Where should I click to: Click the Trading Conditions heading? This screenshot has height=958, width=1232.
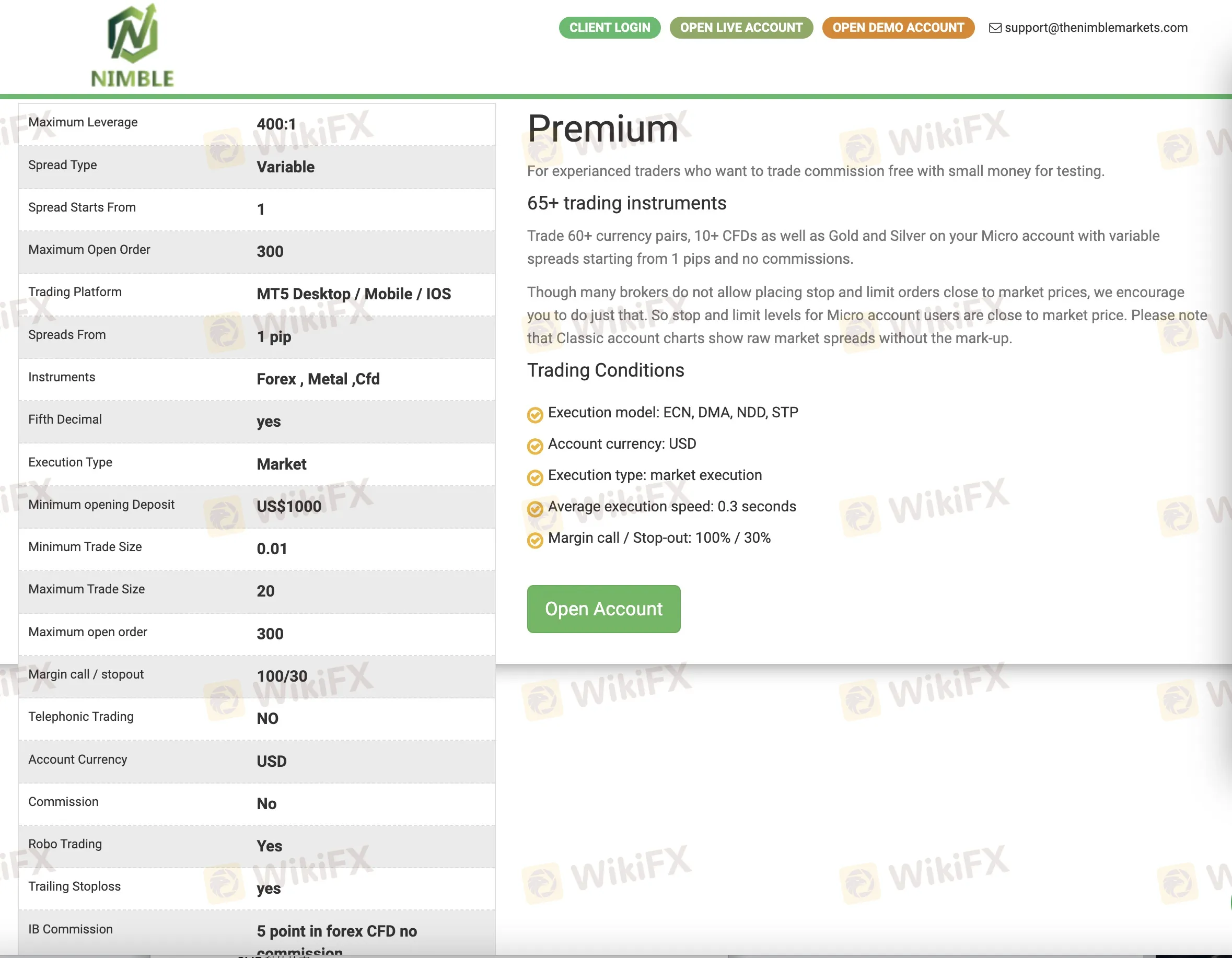tap(605, 370)
